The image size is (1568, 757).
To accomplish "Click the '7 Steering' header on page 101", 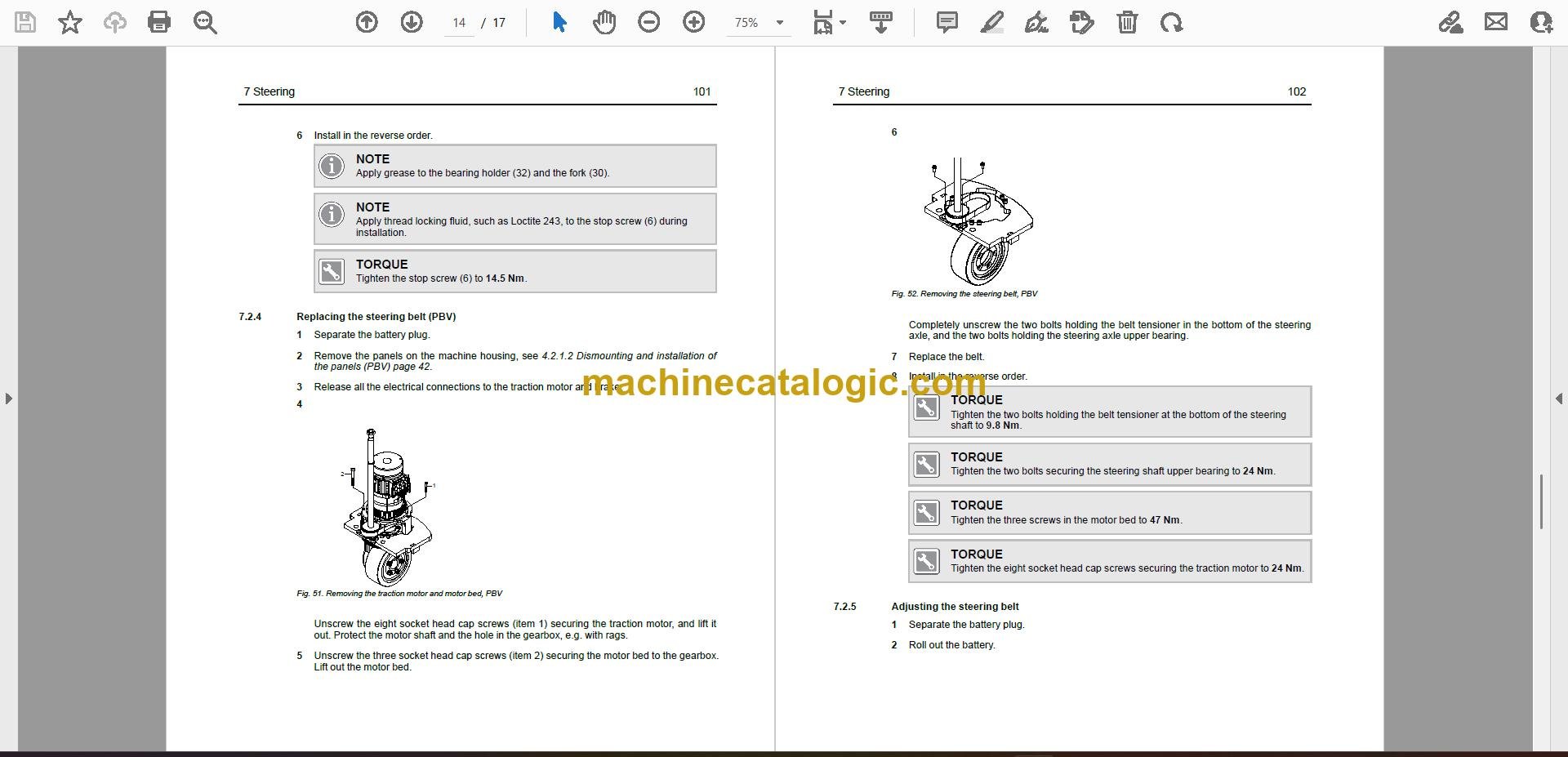I will [269, 91].
